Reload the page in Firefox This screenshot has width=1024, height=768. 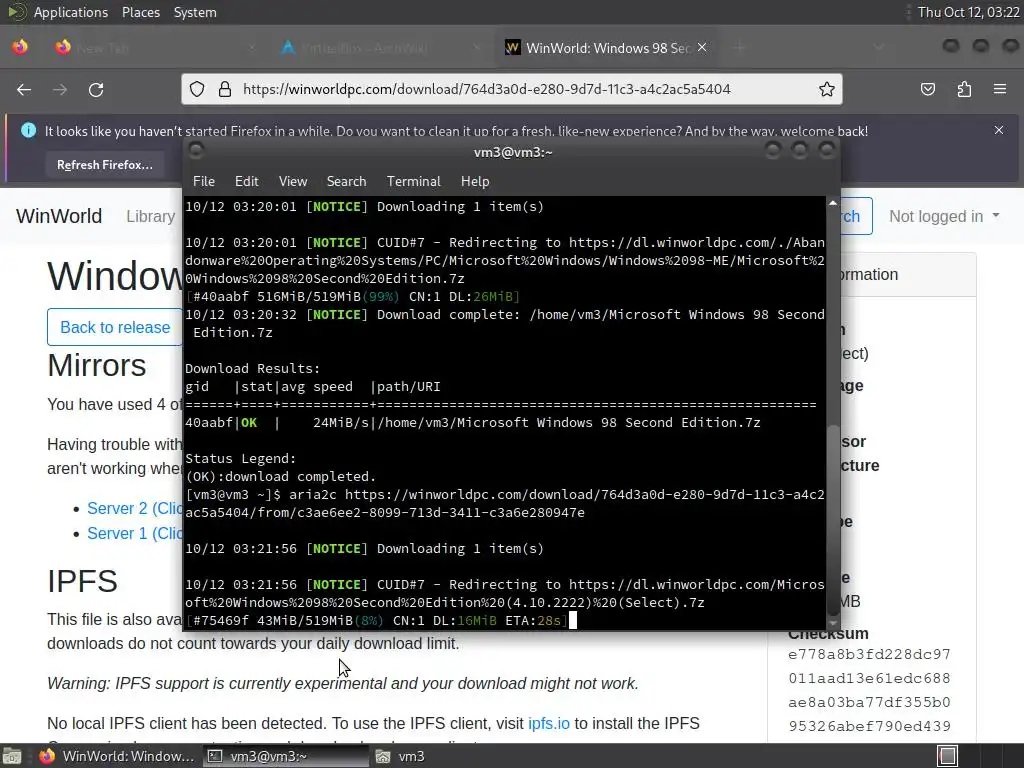click(x=96, y=89)
